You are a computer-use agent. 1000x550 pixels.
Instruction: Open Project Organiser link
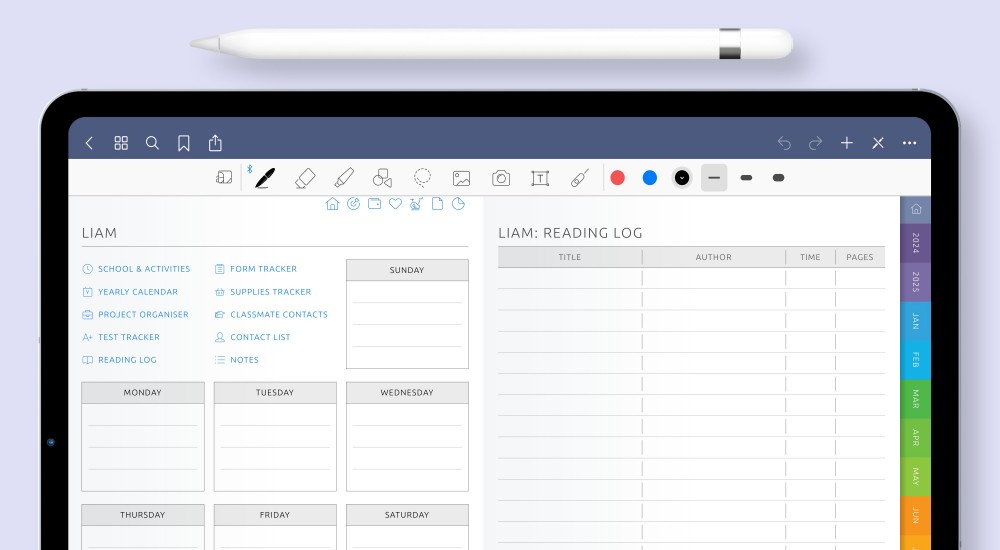[x=135, y=314]
